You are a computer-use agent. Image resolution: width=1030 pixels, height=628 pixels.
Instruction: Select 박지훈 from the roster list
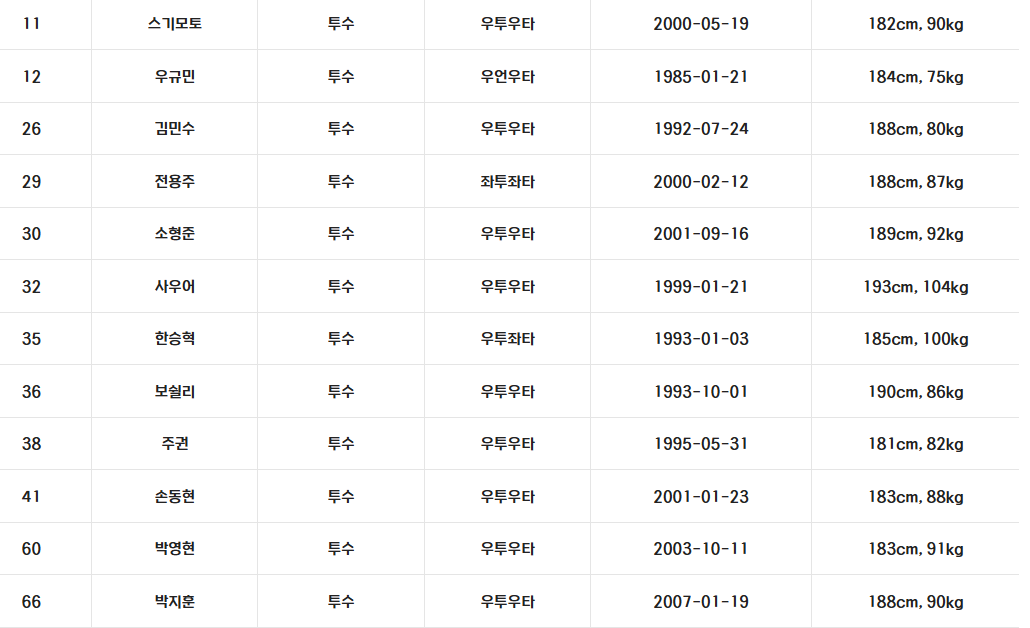tap(174, 602)
